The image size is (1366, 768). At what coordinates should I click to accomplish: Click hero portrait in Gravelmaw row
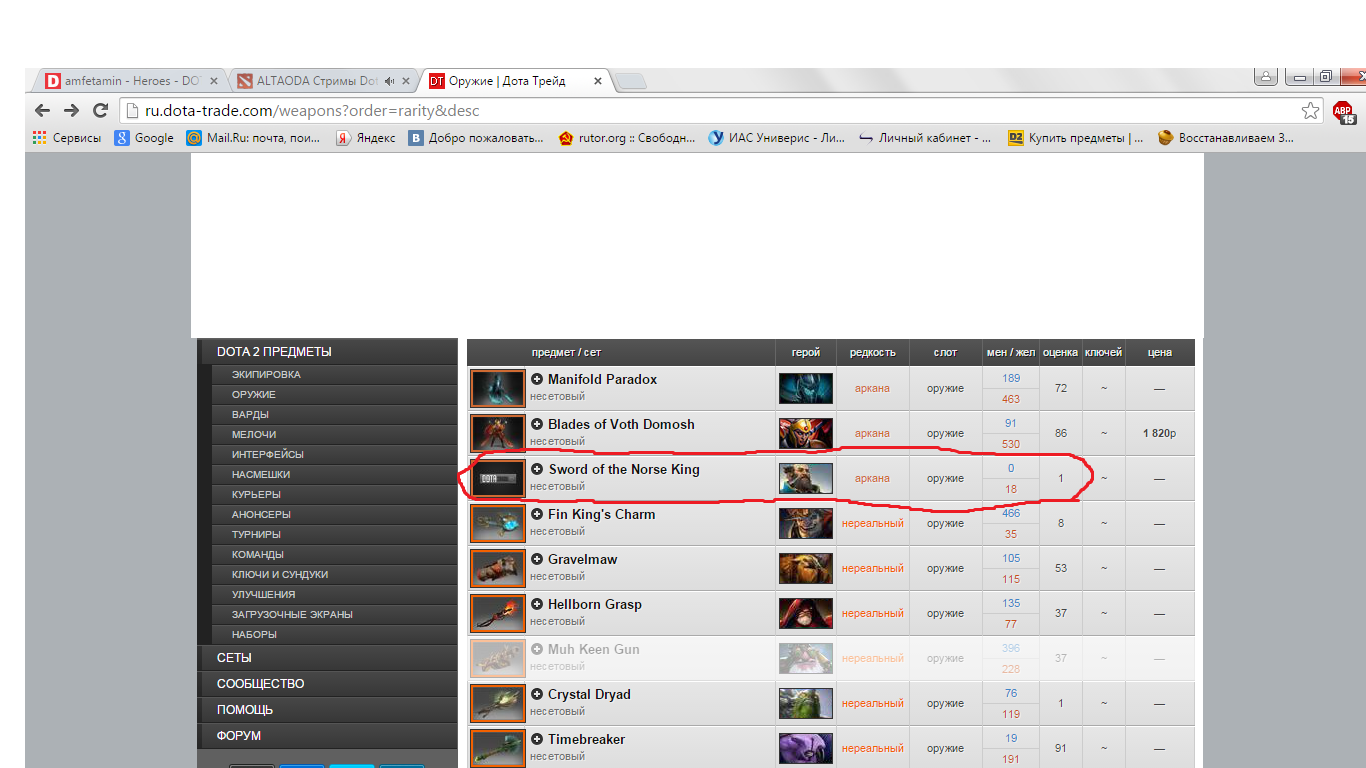tap(806, 568)
